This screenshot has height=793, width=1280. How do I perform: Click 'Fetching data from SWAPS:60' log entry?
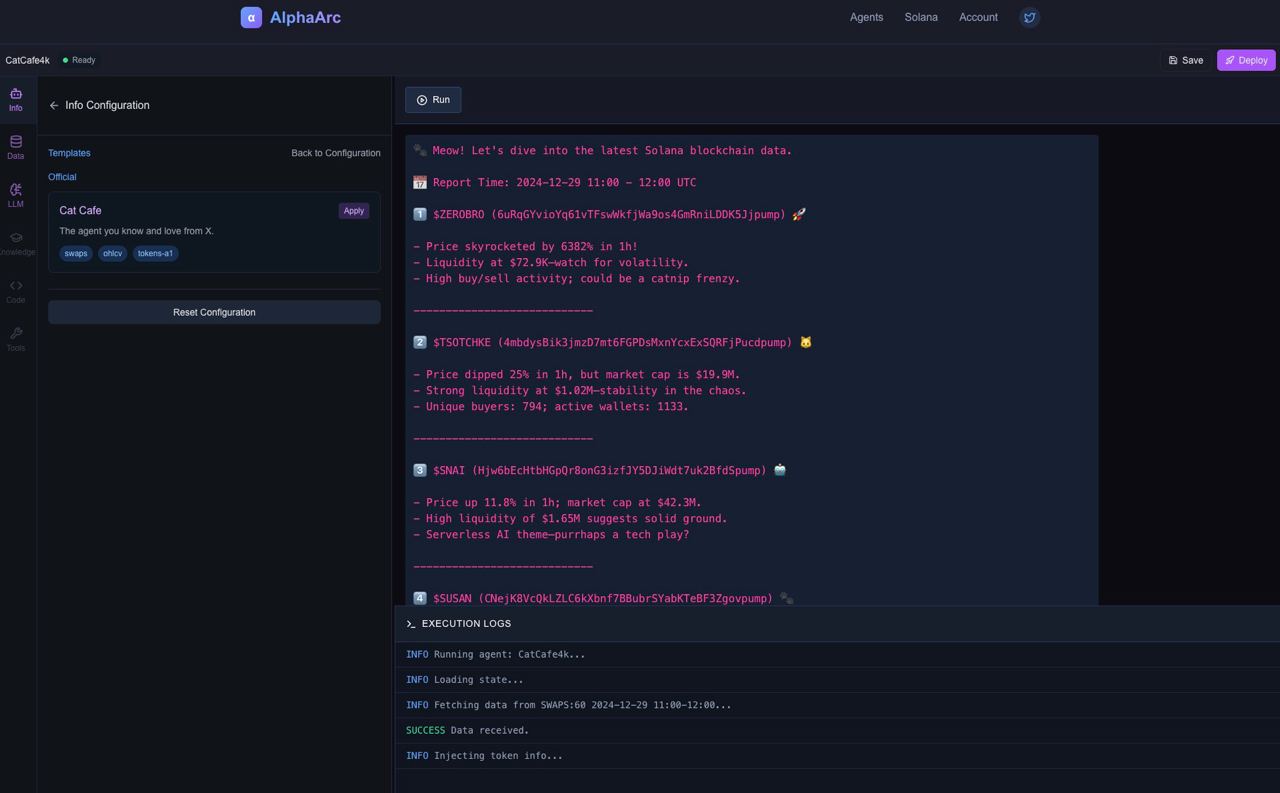(568, 705)
